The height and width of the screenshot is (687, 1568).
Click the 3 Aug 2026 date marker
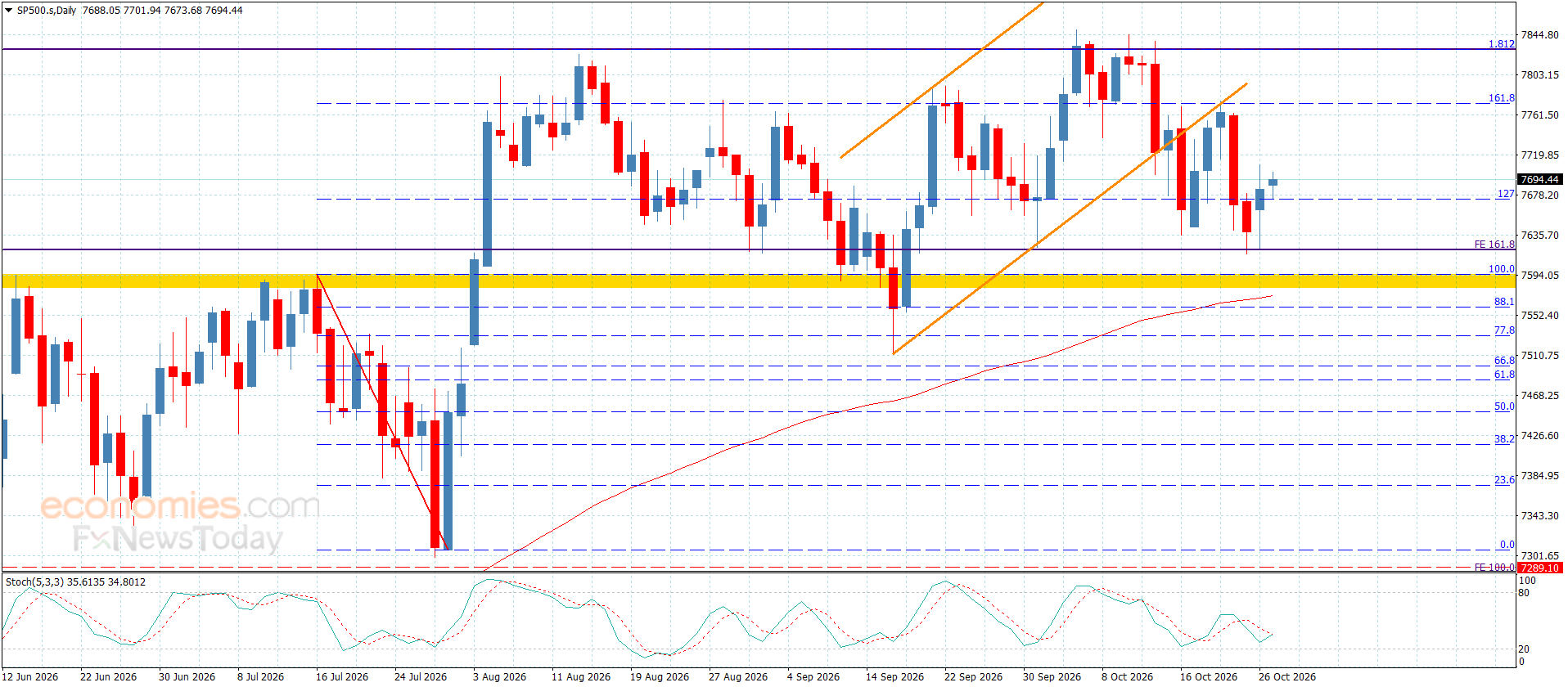(499, 676)
